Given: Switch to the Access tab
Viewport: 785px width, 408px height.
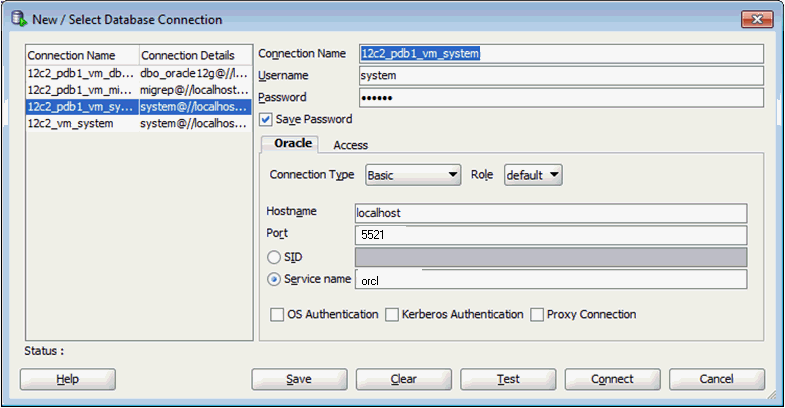Looking at the screenshot, I should click(x=350, y=145).
